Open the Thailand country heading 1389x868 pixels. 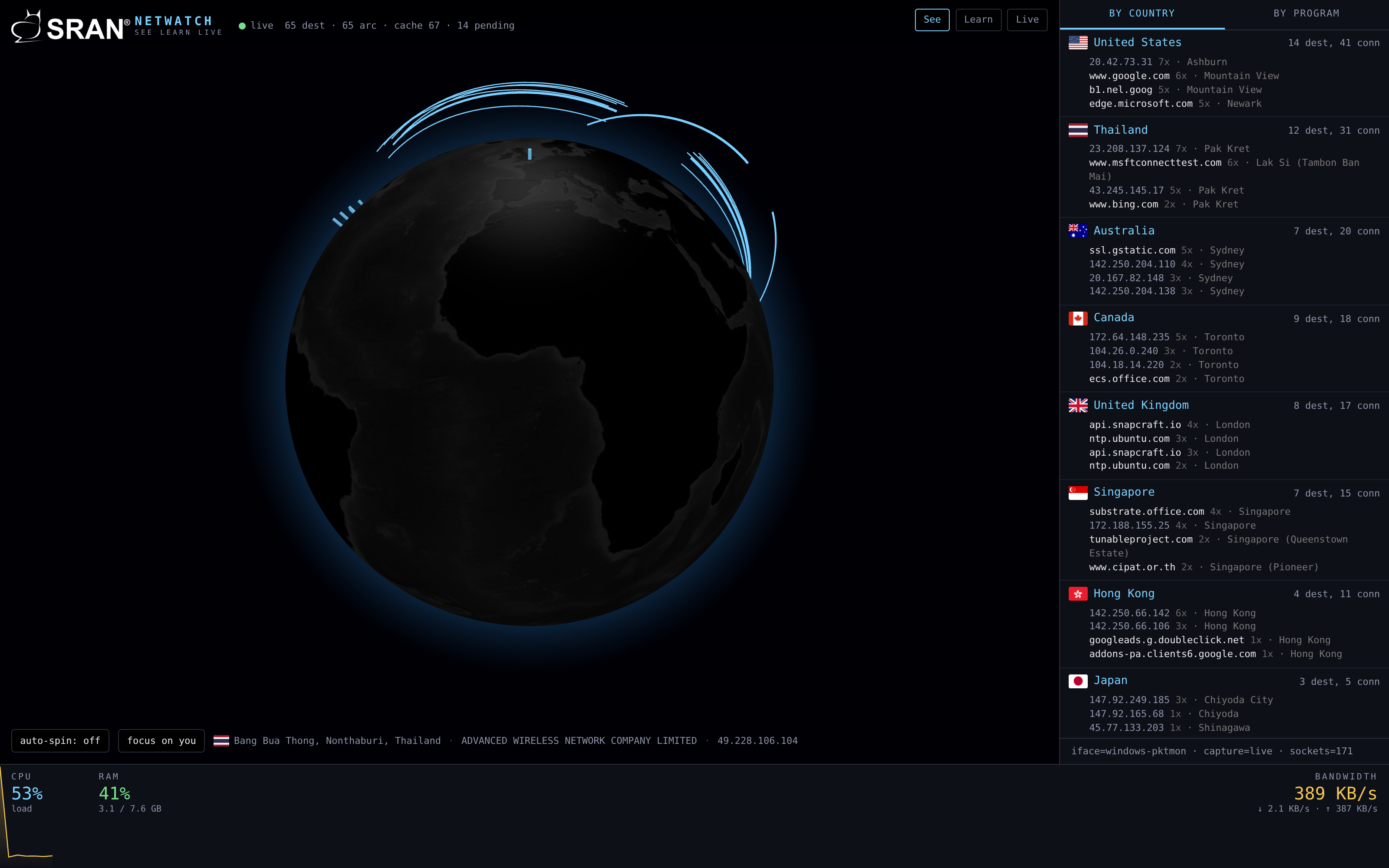[1120, 130]
